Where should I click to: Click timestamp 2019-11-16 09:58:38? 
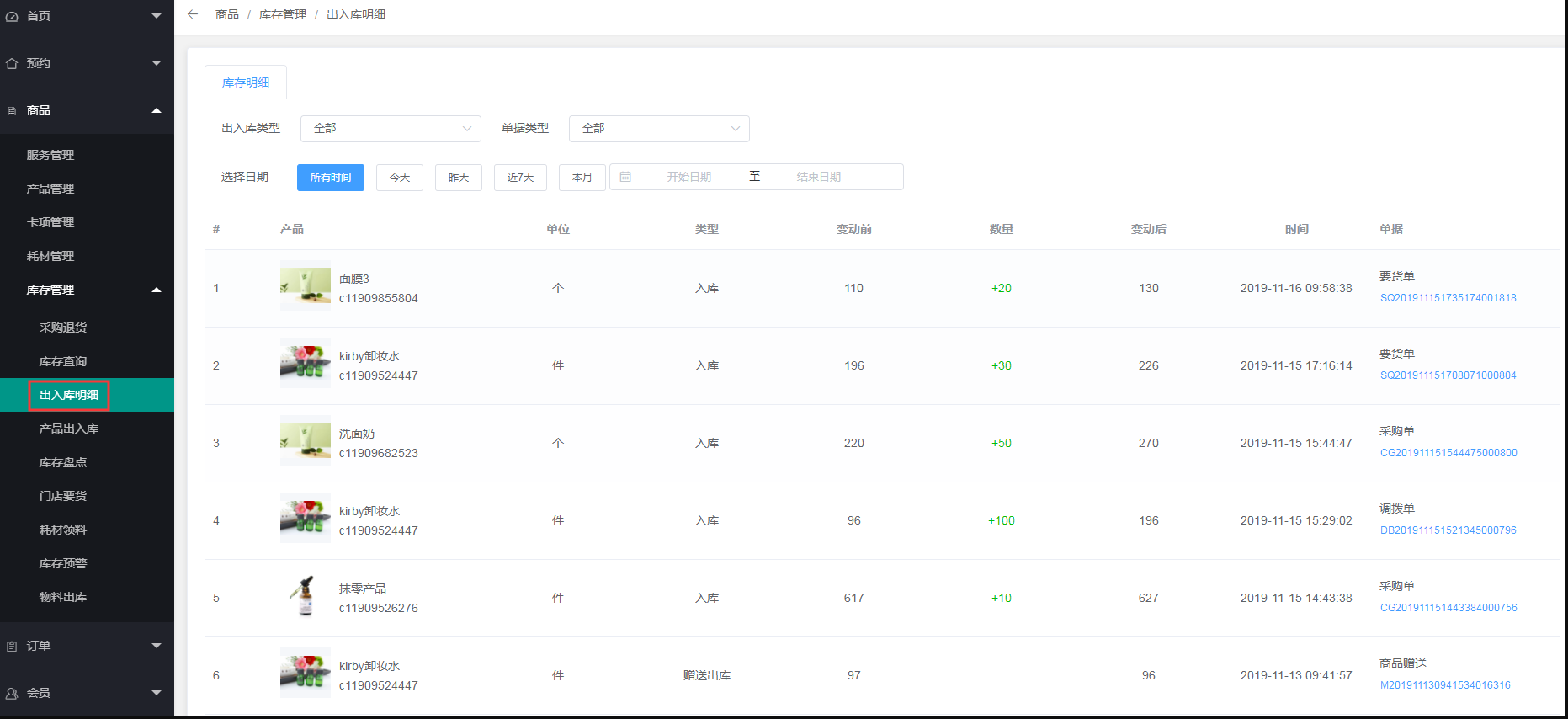click(1296, 288)
